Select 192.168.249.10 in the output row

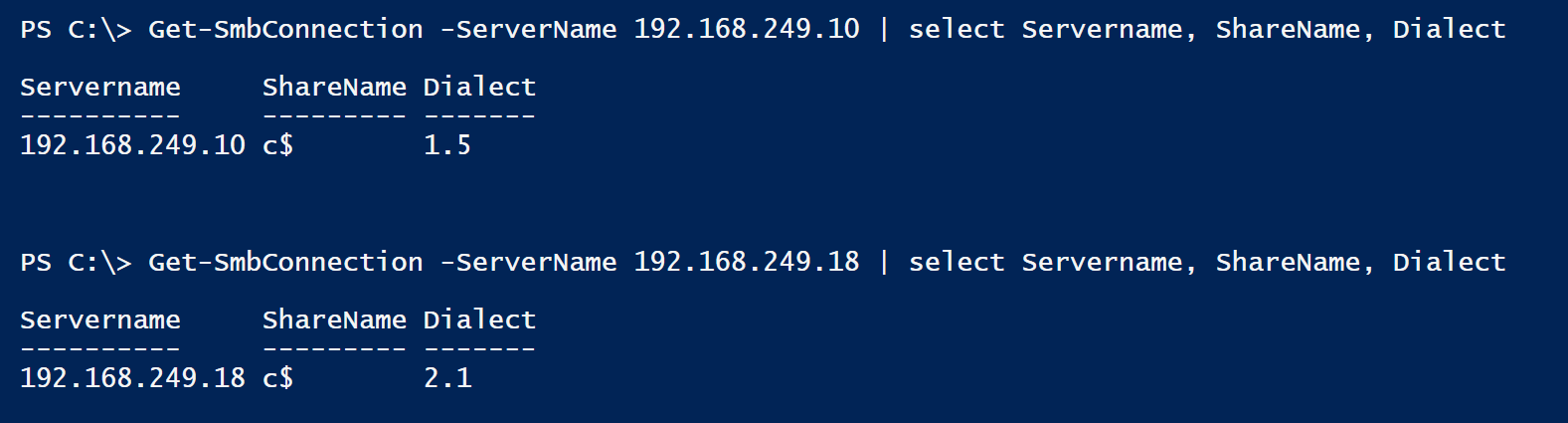click(132, 145)
